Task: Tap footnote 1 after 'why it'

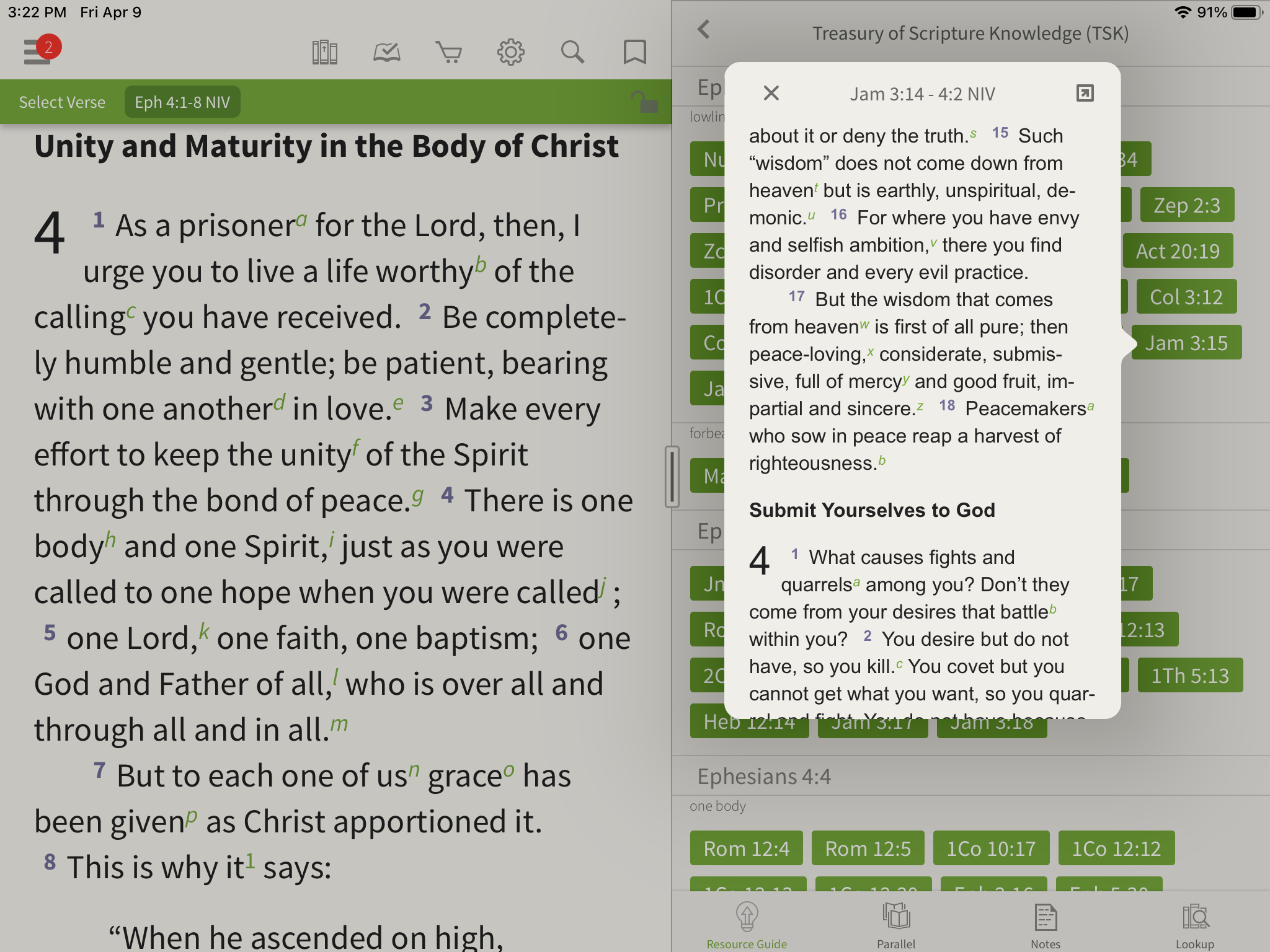Action: [250, 860]
